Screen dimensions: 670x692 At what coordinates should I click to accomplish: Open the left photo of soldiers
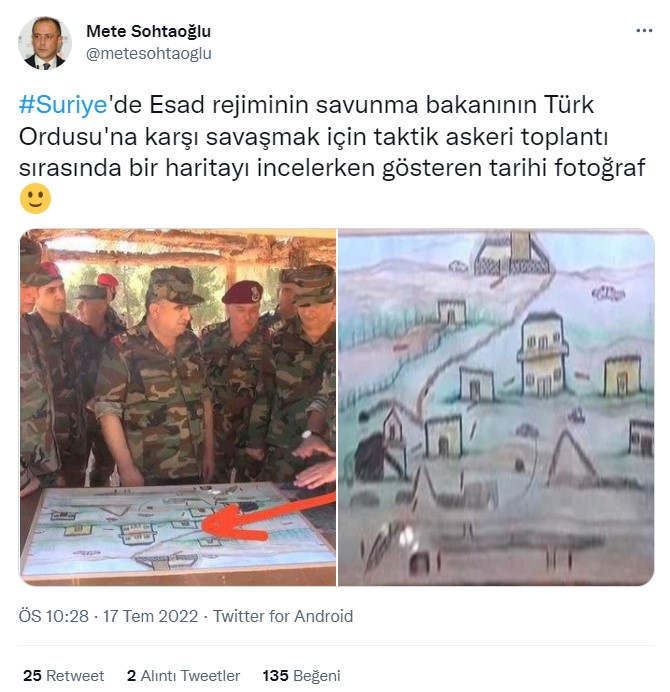coord(177,407)
